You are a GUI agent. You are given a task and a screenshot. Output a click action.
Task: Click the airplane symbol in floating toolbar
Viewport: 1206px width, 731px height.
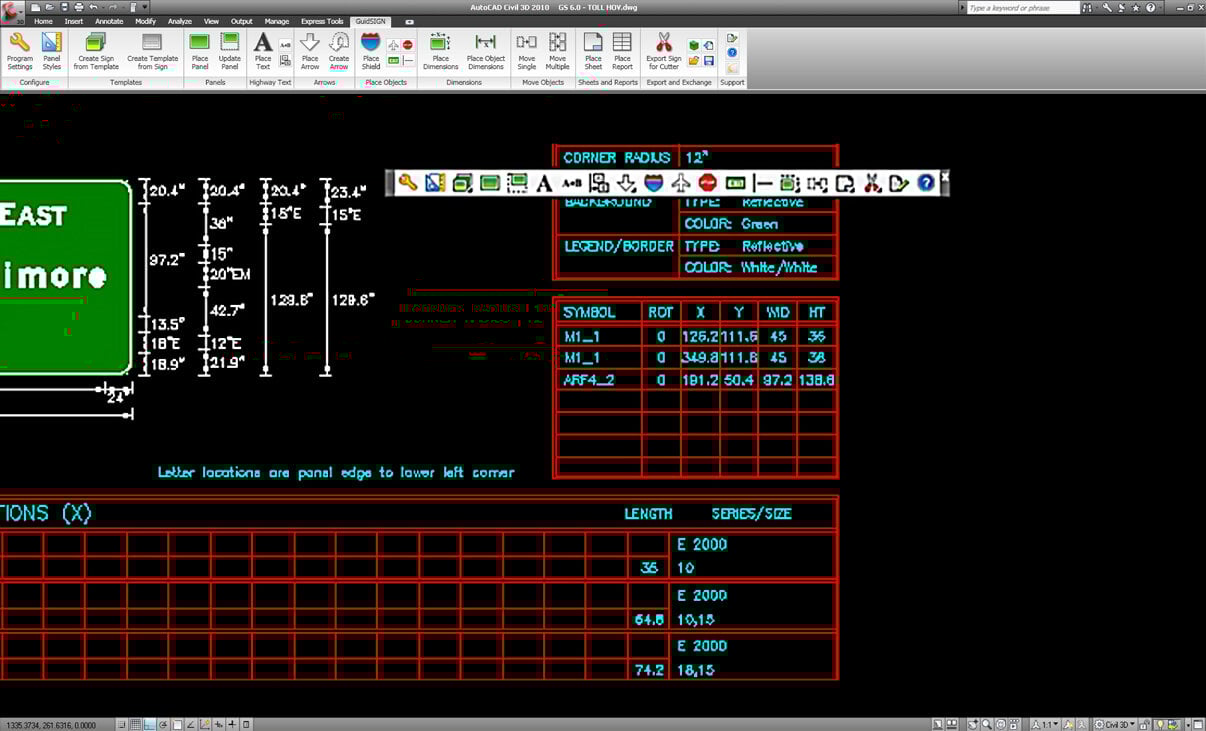[x=681, y=183]
